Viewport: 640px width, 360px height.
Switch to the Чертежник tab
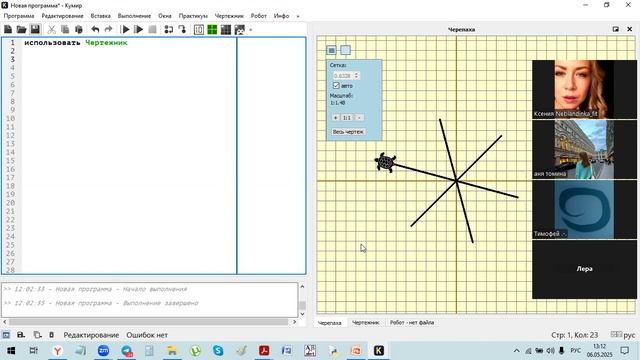pyautogui.click(x=365, y=322)
